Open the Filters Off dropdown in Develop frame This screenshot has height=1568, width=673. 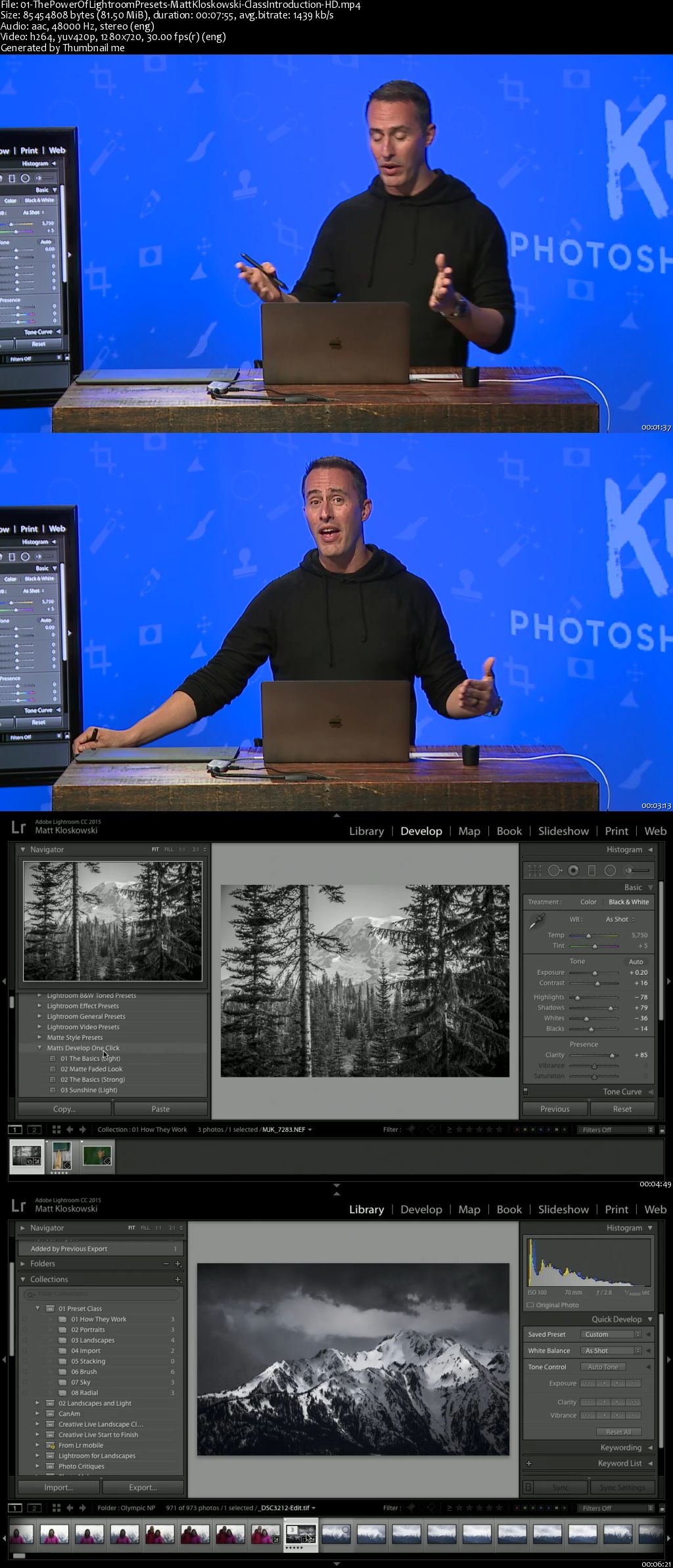point(615,1130)
